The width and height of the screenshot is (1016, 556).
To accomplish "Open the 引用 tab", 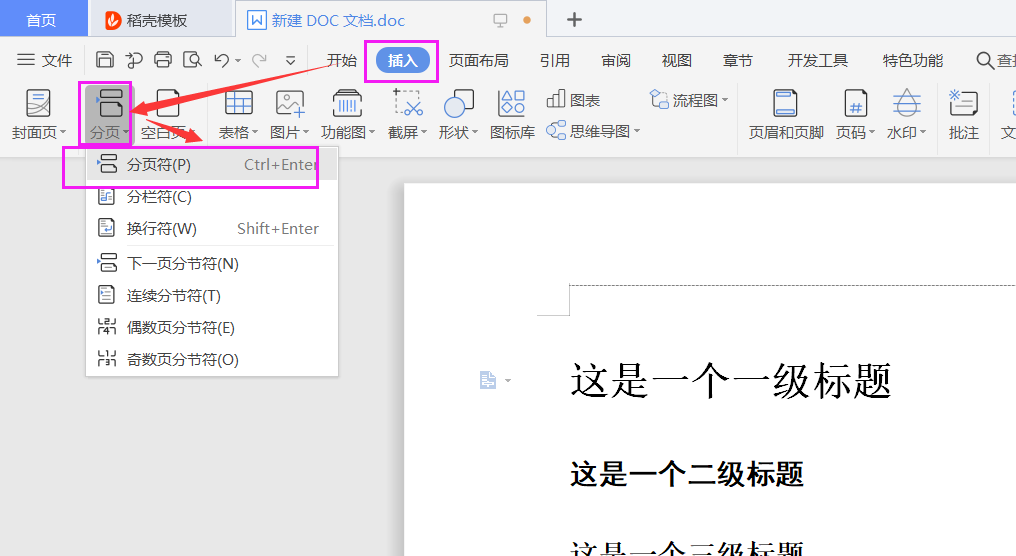I will pos(555,60).
